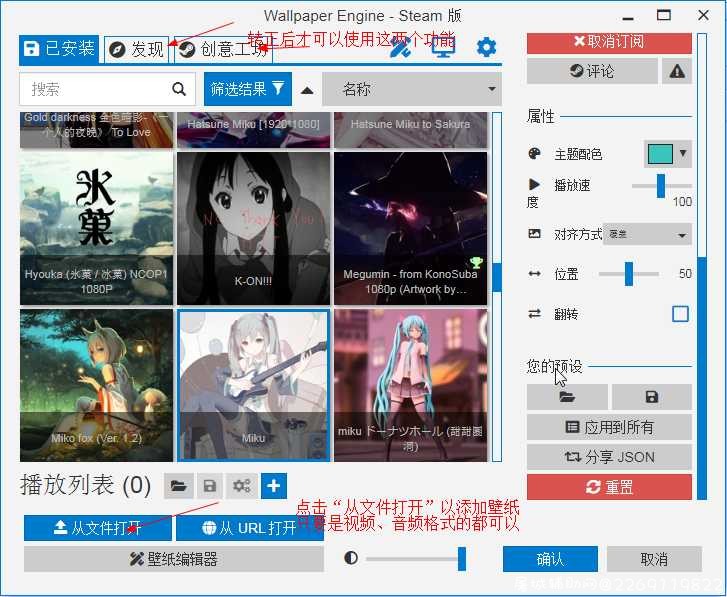Select the Hatsune Miku to Sakura wallpaper
The image size is (727, 597).
(410, 129)
